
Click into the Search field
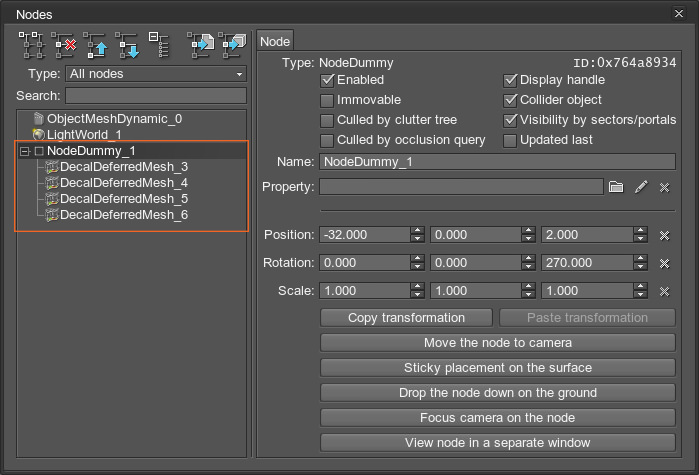coord(155,96)
